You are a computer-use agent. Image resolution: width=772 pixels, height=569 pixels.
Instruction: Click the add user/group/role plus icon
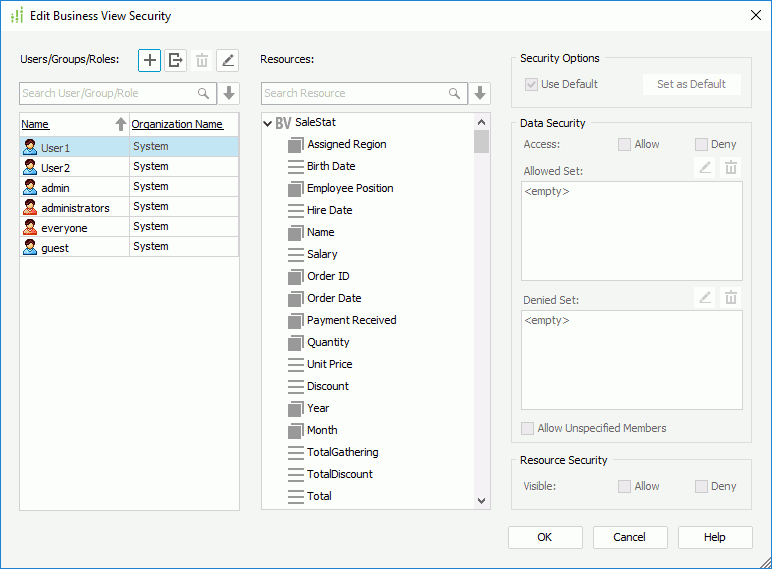(149, 60)
